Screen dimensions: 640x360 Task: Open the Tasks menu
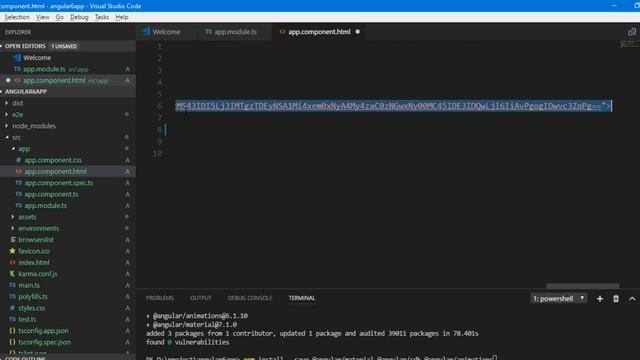pyautogui.click(x=102, y=17)
